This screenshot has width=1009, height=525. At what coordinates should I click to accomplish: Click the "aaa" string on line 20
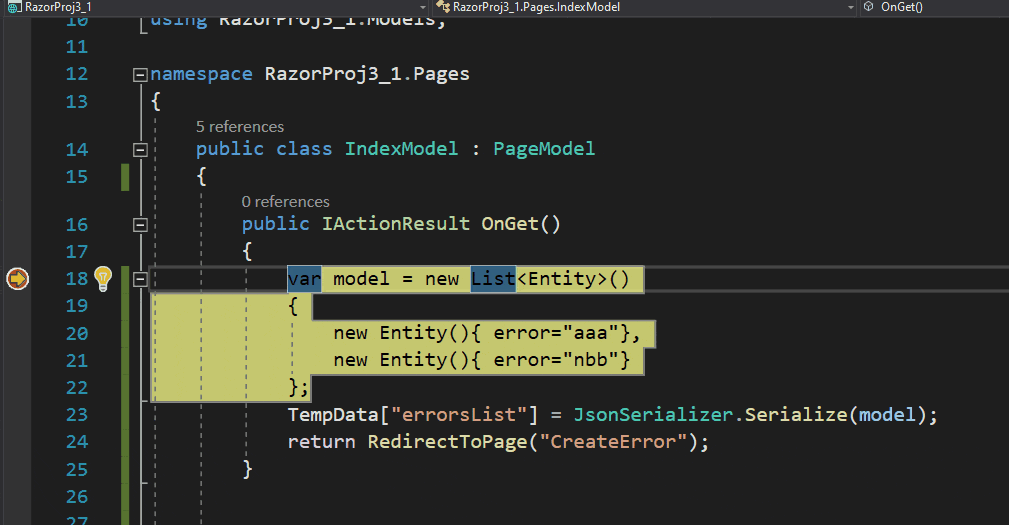tap(591, 333)
